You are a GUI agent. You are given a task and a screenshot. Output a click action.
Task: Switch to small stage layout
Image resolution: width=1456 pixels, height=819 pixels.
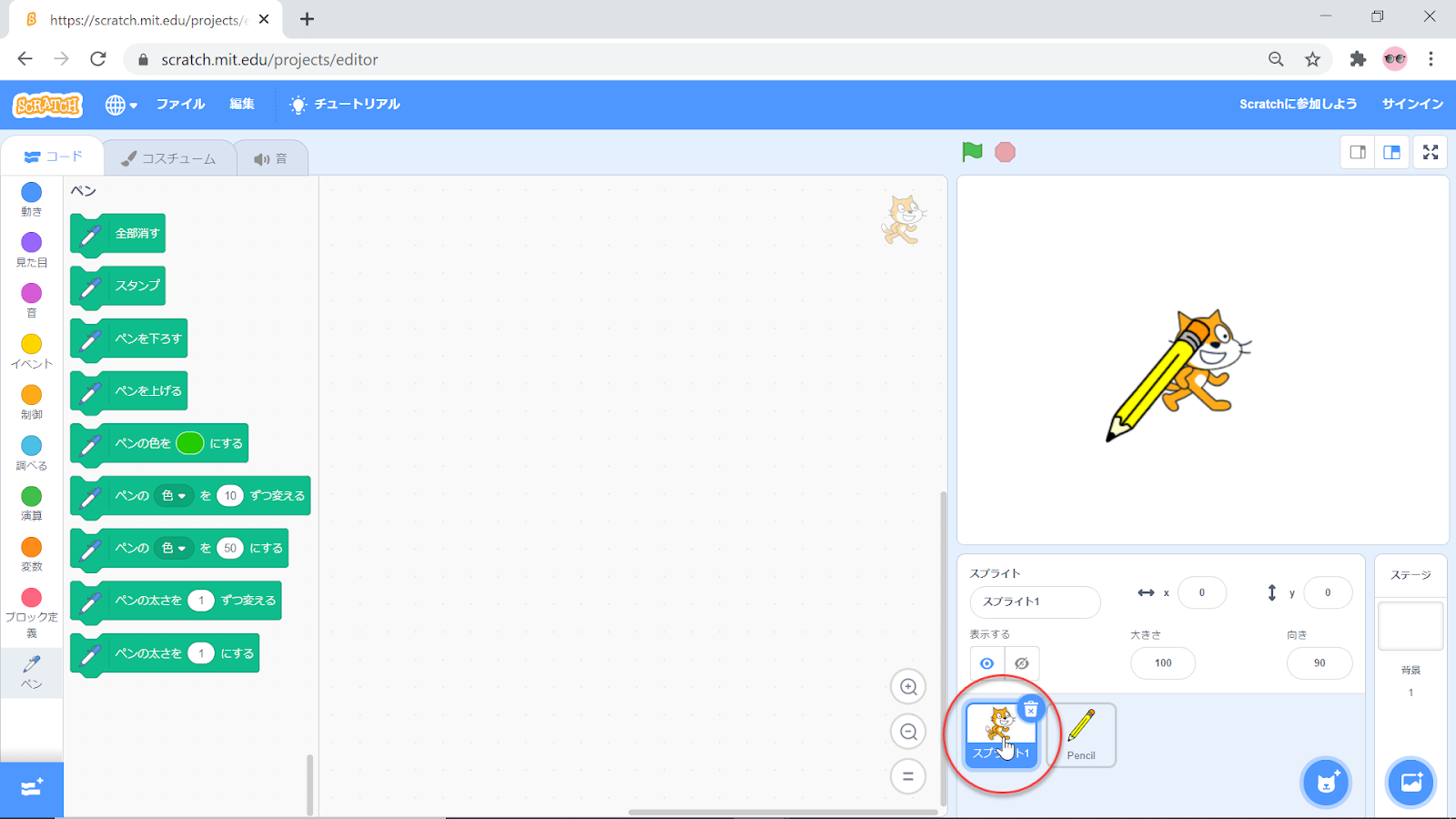(x=1358, y=152)
